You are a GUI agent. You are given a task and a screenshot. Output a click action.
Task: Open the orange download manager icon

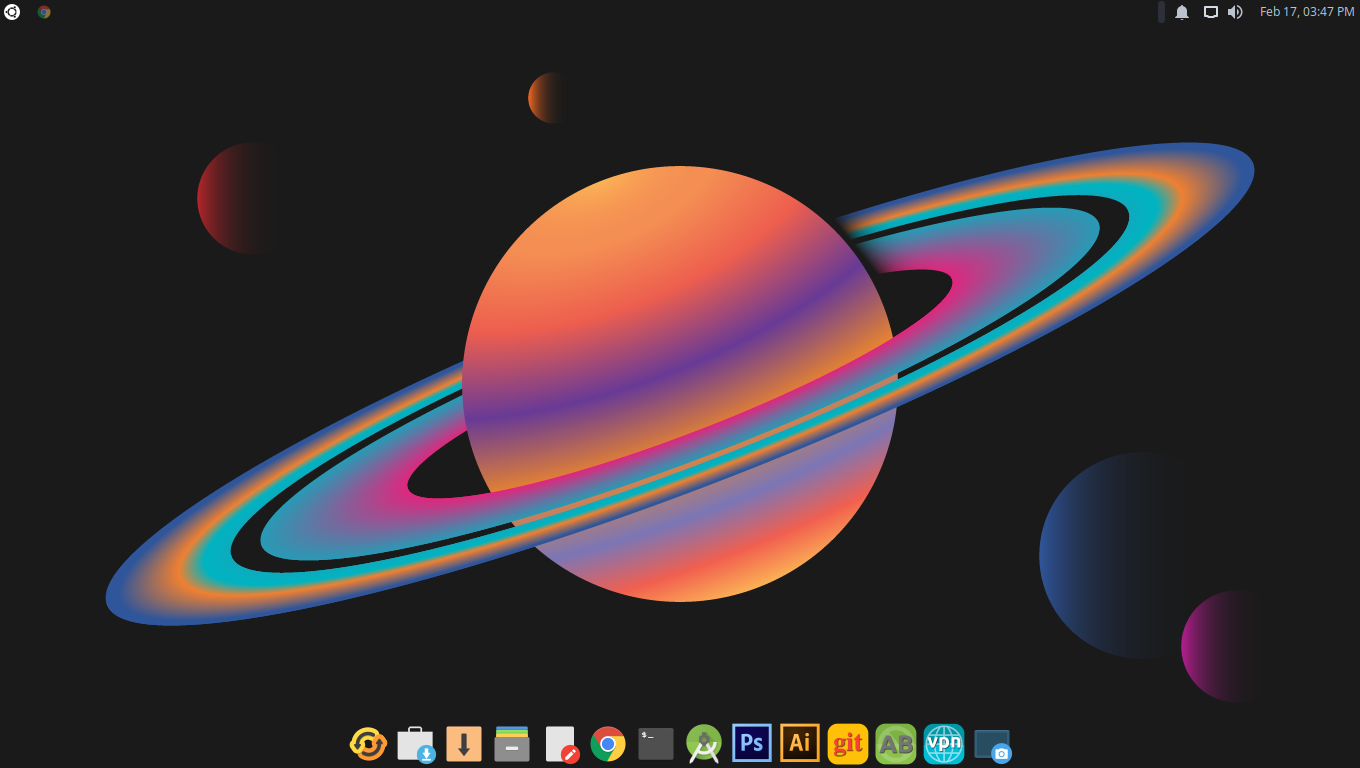click(464, 744)
